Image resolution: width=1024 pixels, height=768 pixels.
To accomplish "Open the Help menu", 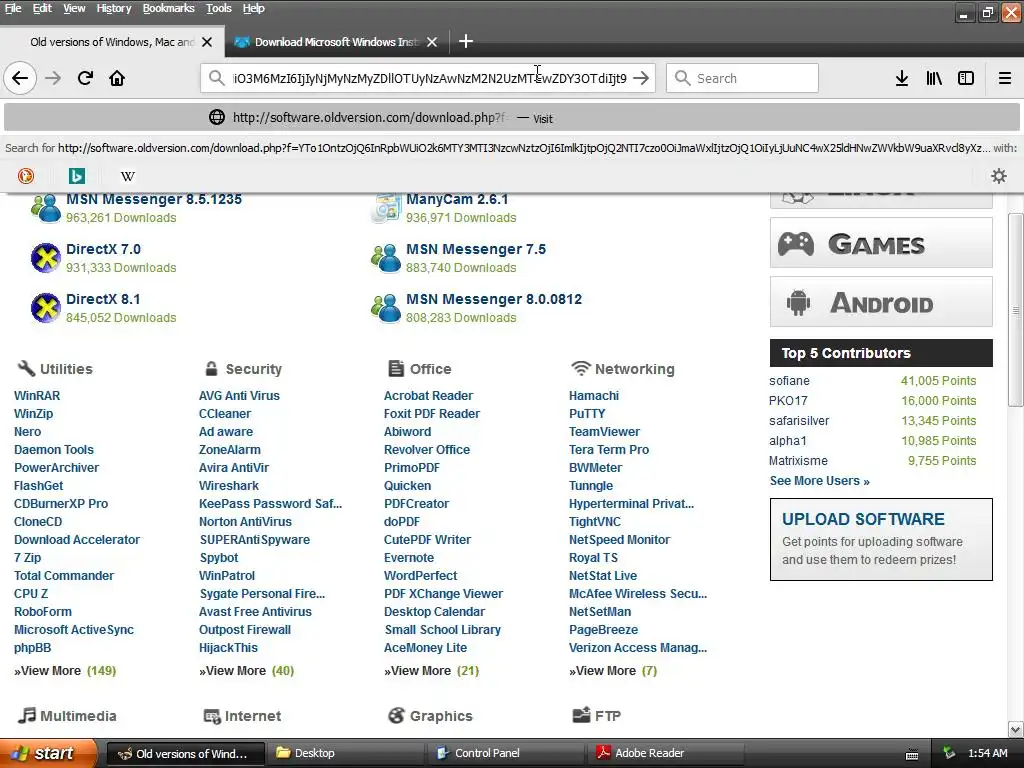I will click(x=253, y=8).
